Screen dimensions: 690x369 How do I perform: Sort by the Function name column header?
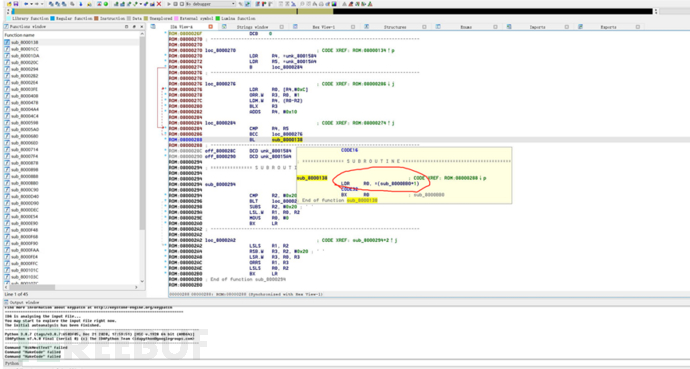72,35
